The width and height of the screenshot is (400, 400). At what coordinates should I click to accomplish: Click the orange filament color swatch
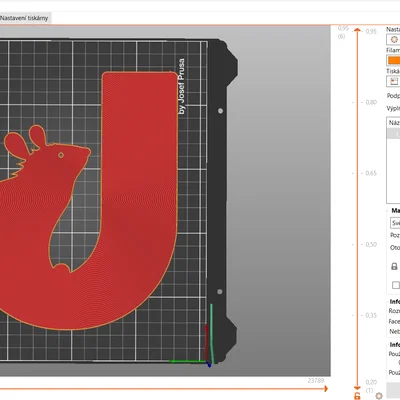394,60
